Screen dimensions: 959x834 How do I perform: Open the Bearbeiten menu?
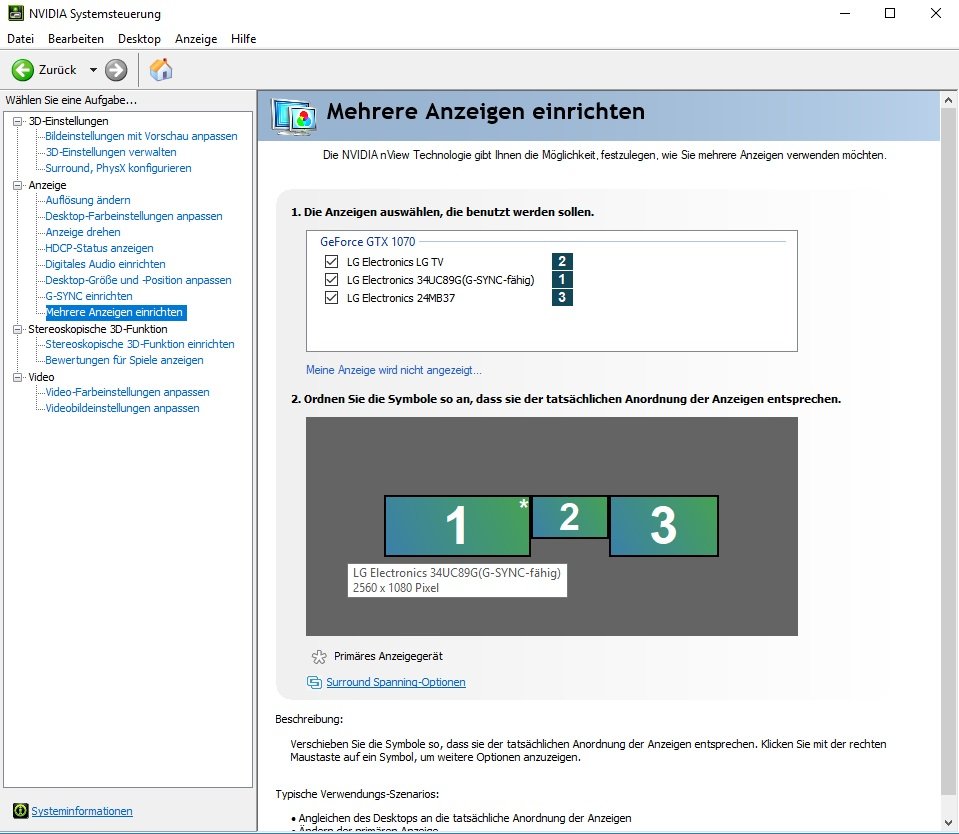pyautogui.click(x=76, y=39)
